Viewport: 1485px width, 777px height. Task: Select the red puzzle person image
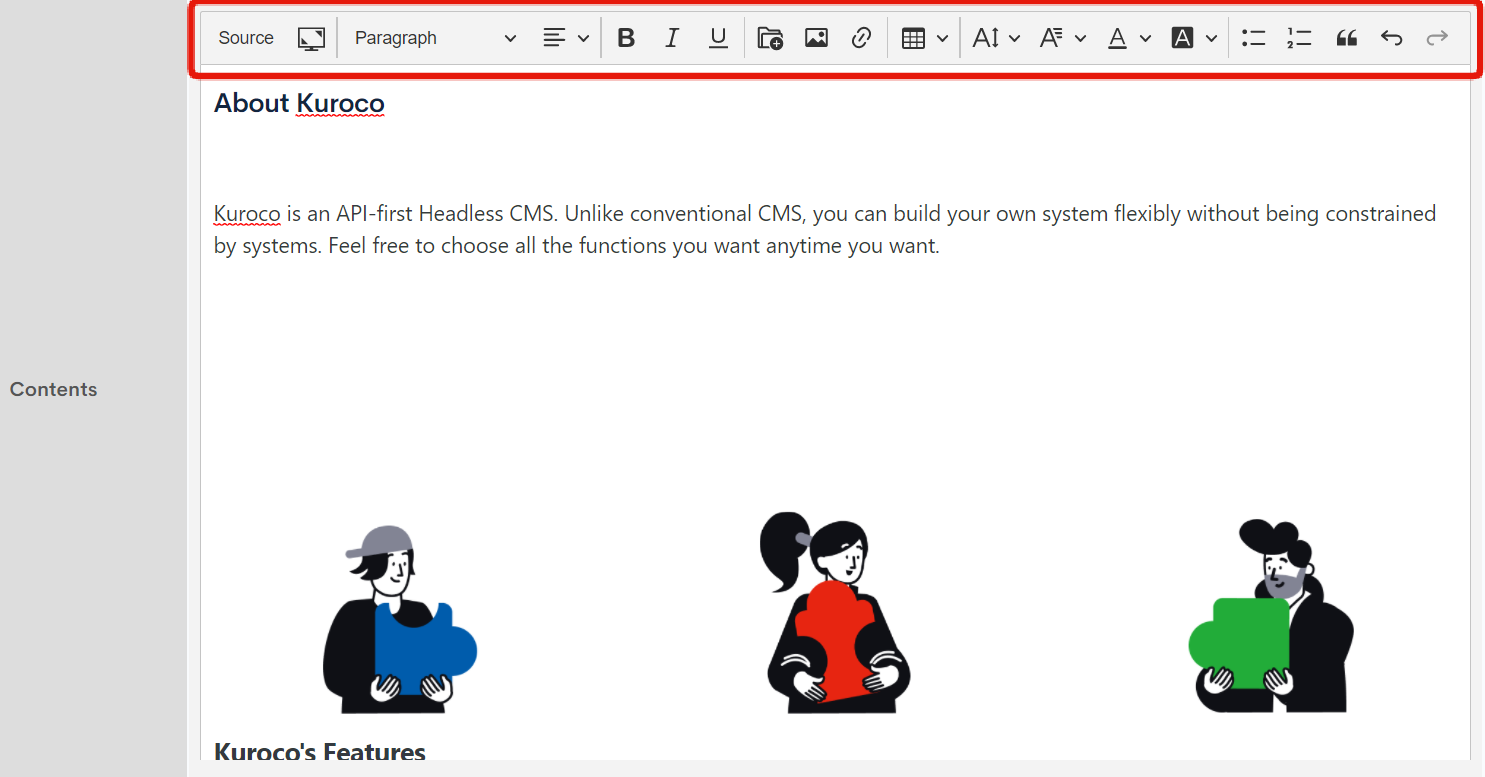pos(836,612)
